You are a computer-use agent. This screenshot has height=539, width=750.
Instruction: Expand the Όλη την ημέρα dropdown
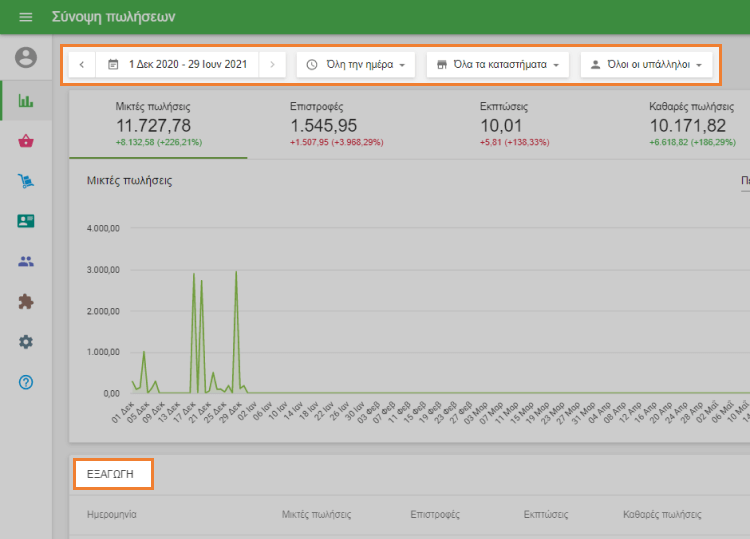click(x=356, y=64)
